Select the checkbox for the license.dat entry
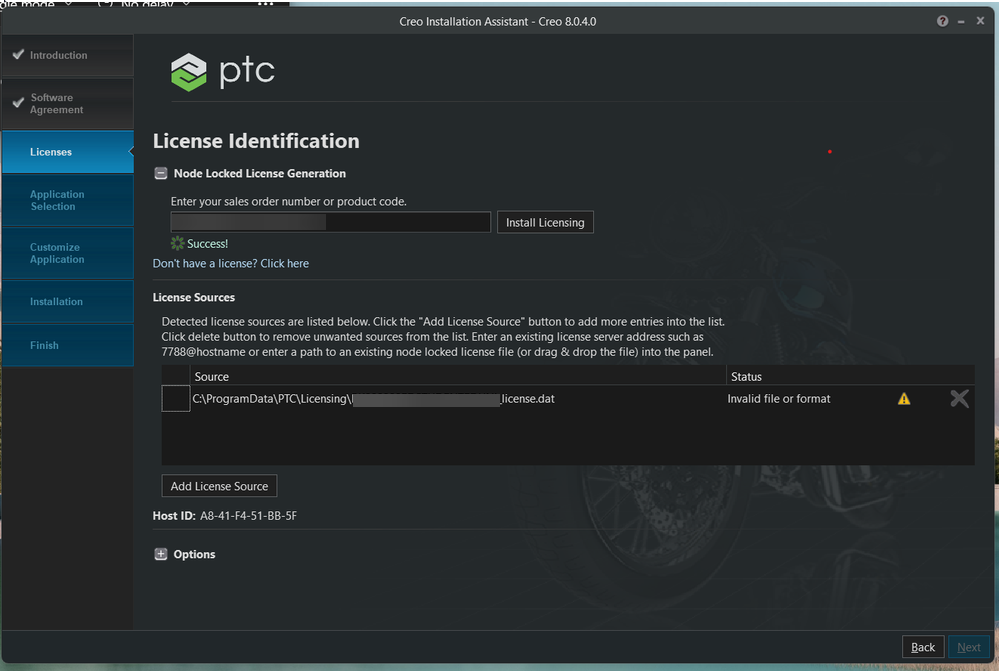The width and height of the screenshot is (1003, 671). 175,398
